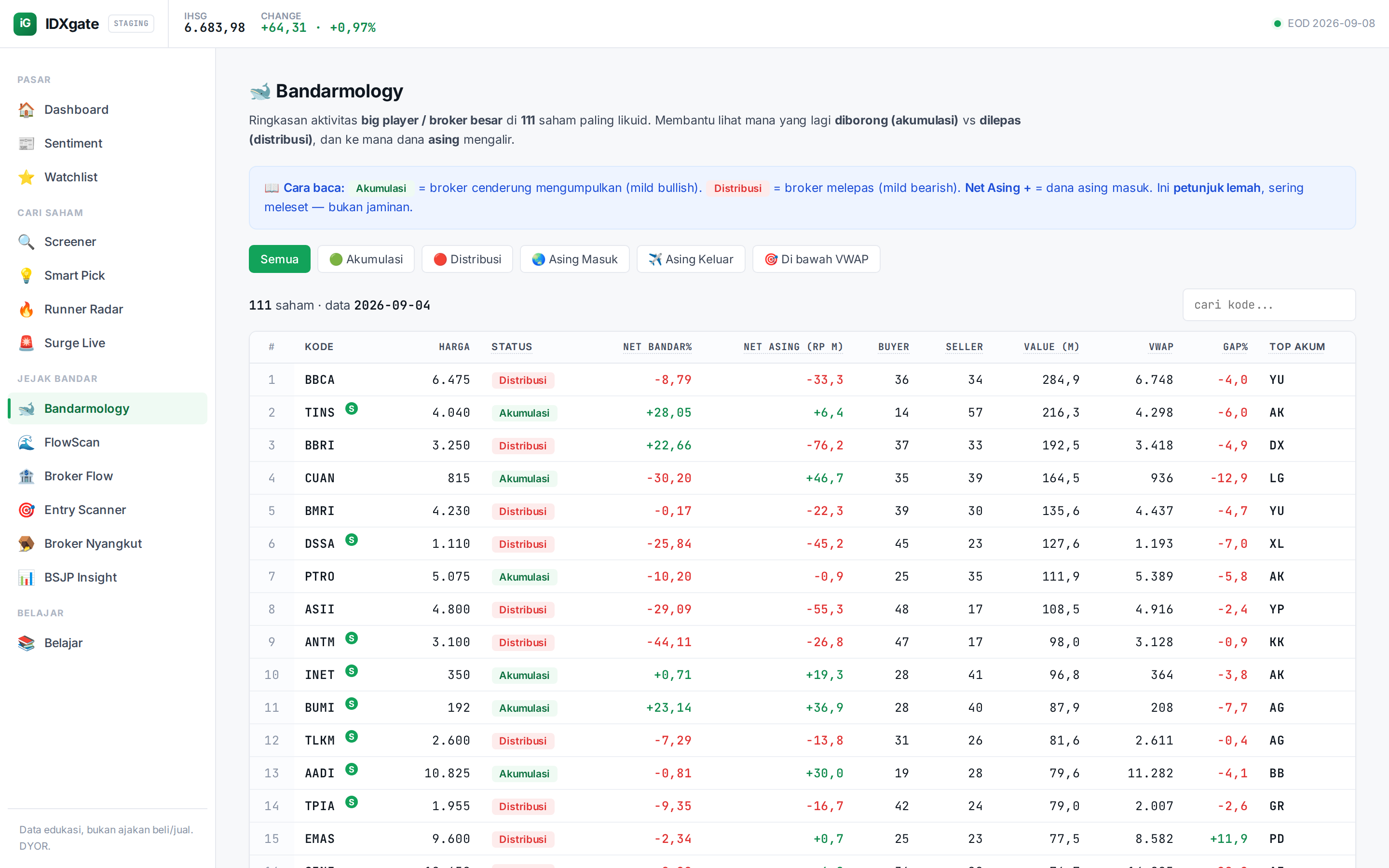This screenshot has width=1389, height=868.
Task: Filter by Asing Masuk
Action: pos(574,259)
